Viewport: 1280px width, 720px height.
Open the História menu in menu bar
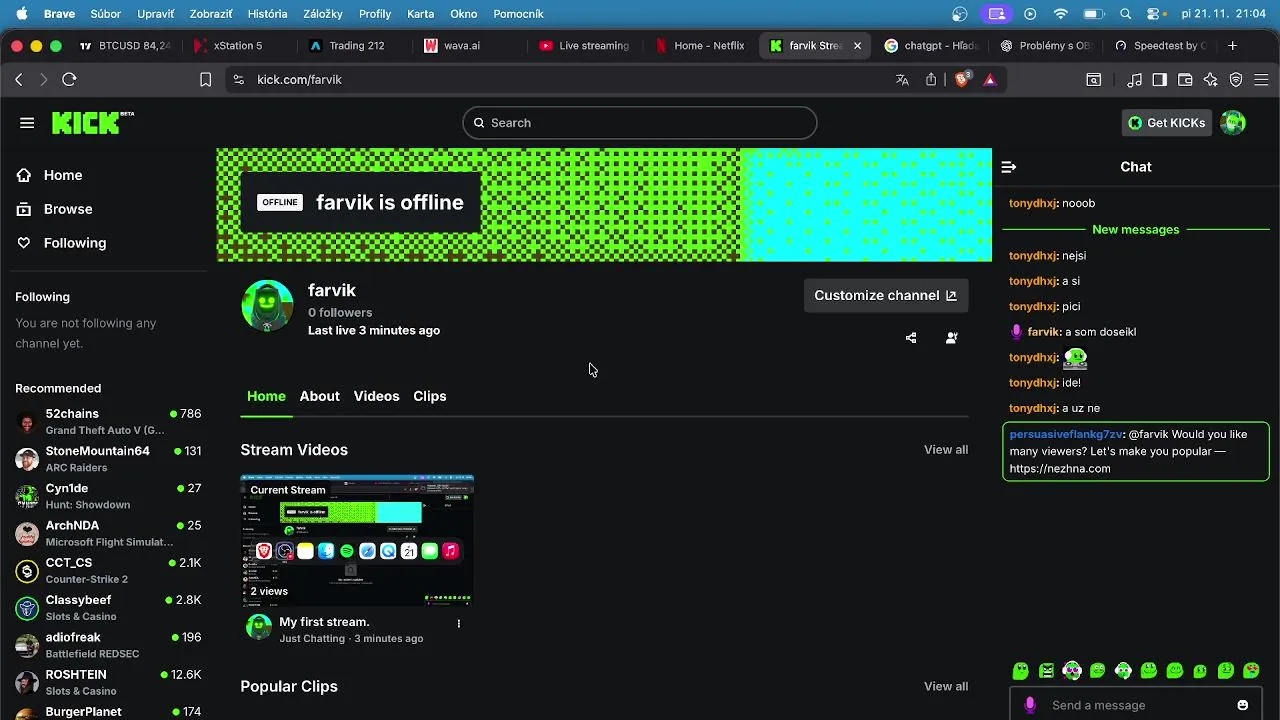coord(267,14)
